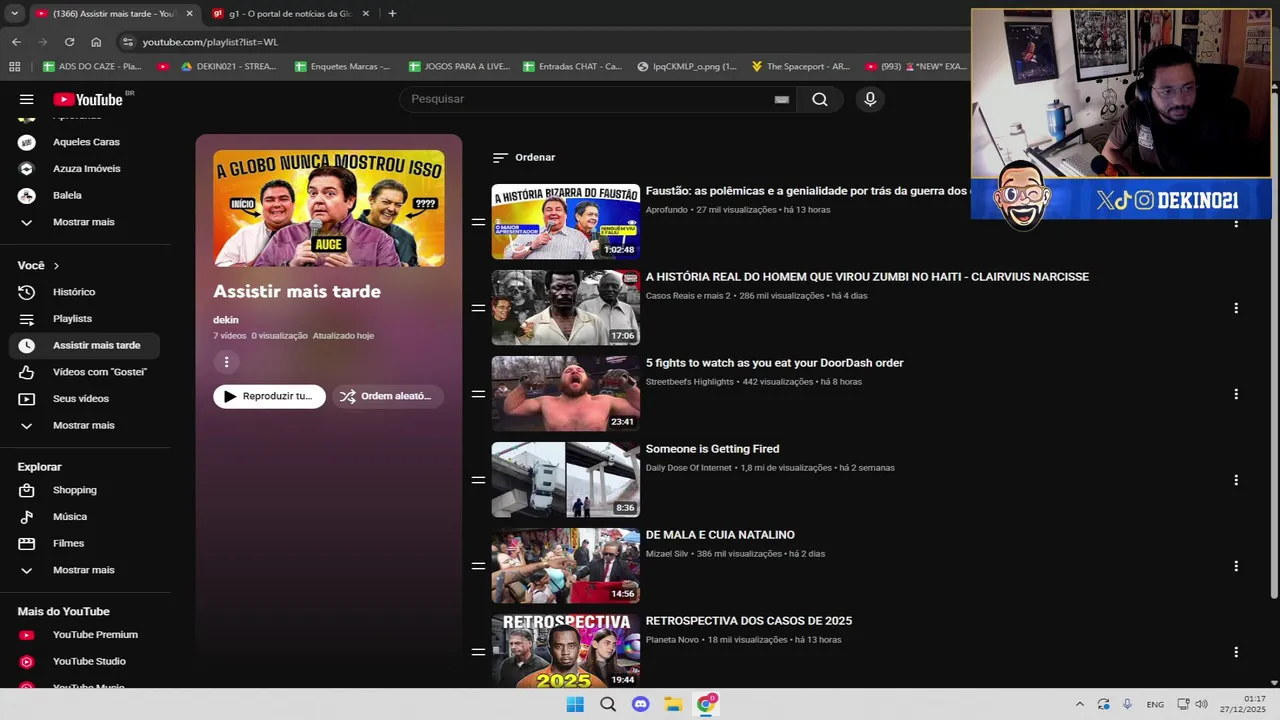Go to the YouTube home logo

pyautogui.click(x=88, y=99)
